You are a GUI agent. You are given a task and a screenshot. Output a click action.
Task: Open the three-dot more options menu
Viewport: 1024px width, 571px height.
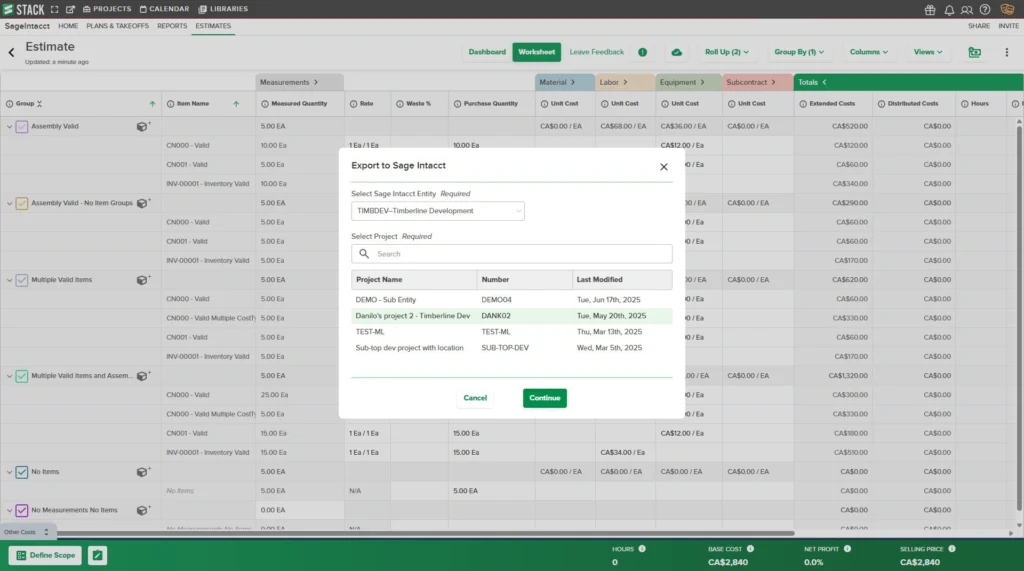(1006, 52)
